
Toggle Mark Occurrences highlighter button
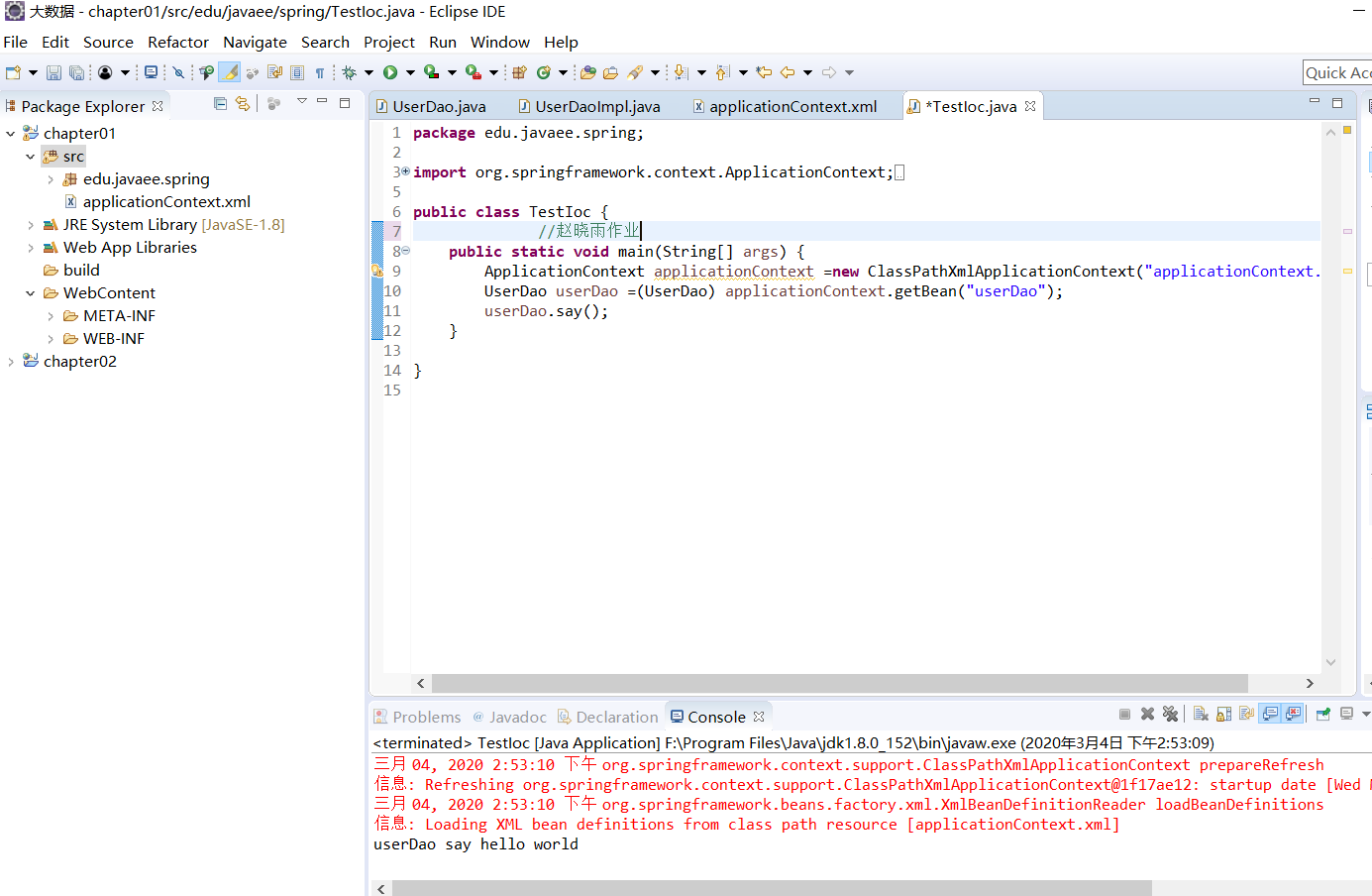point(230,72)
